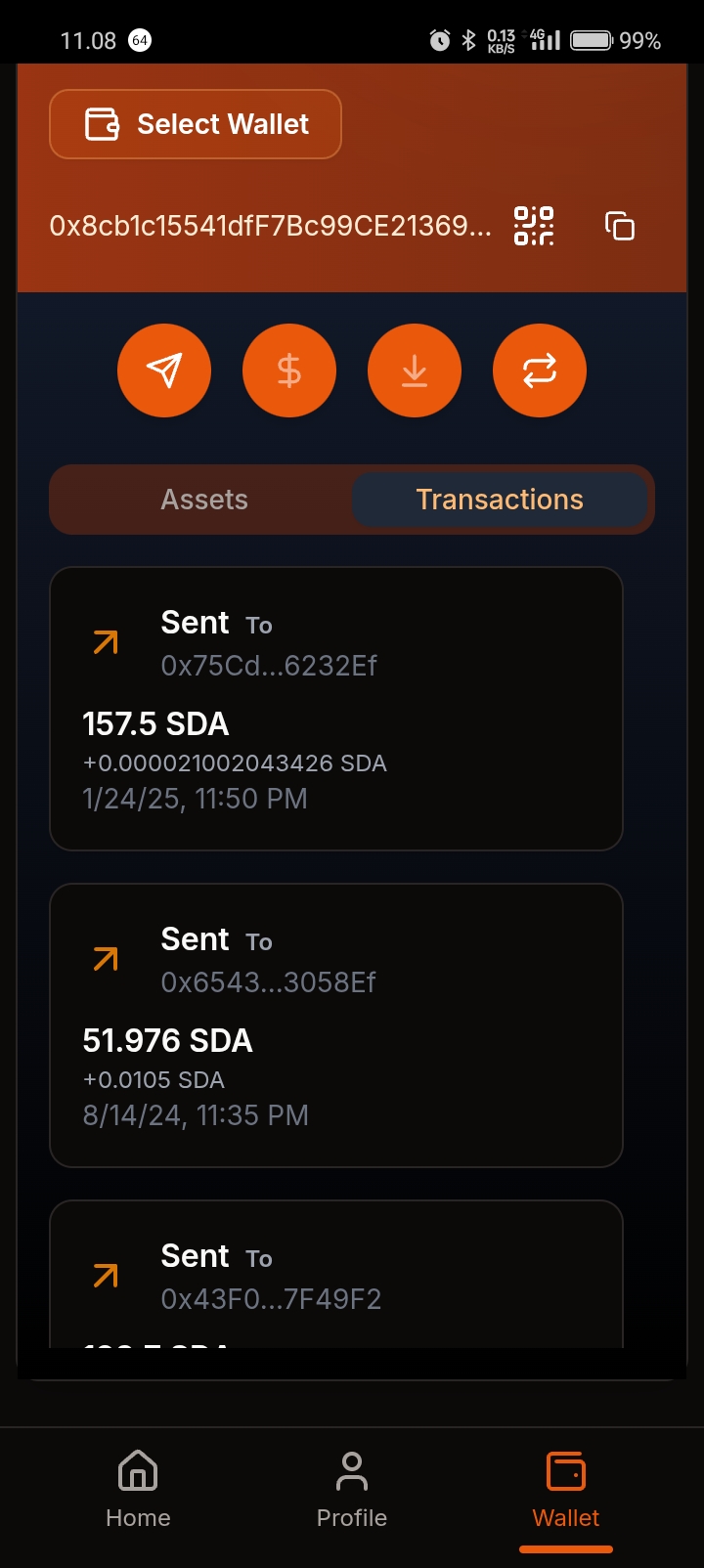
Task: Select the Transactions tab
Action: pyautogui.click(x=500, y=500)
